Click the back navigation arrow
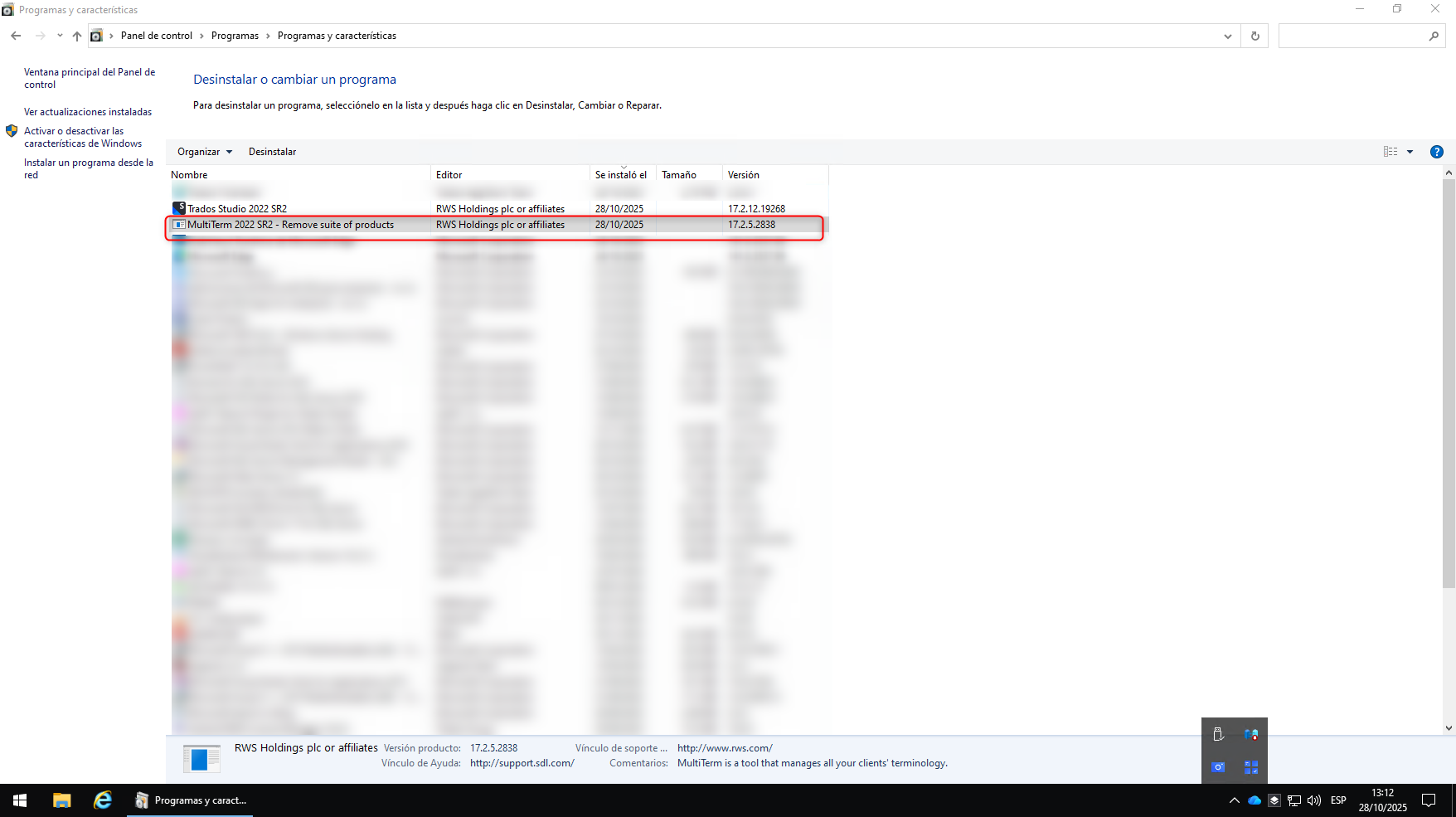 (x=15, y=36)
